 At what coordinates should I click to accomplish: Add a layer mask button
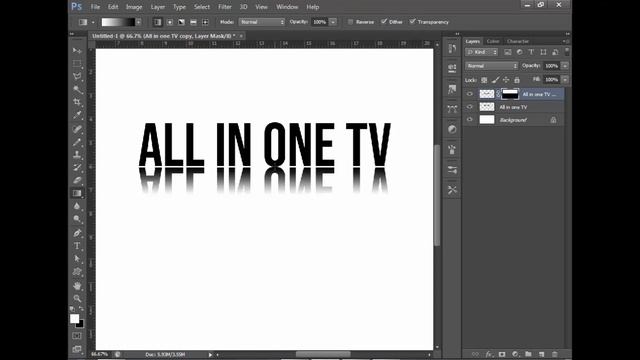502,354
